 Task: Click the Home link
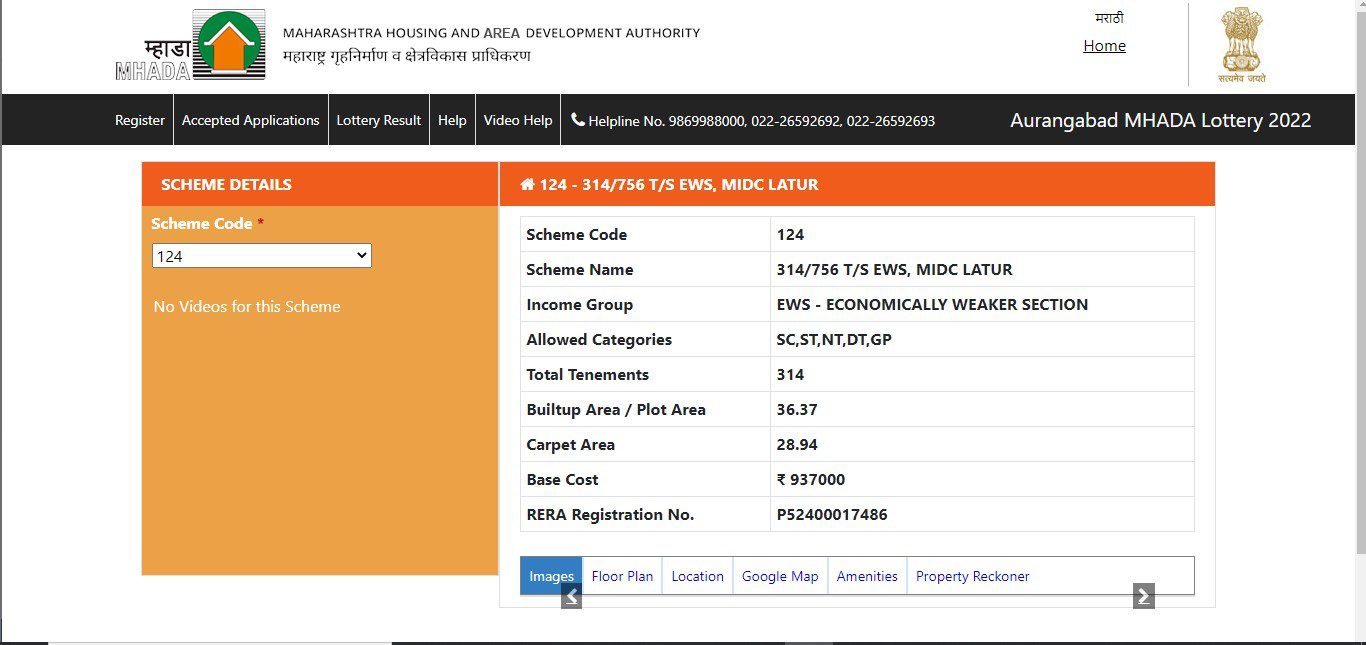click(x=1104, y=46)
